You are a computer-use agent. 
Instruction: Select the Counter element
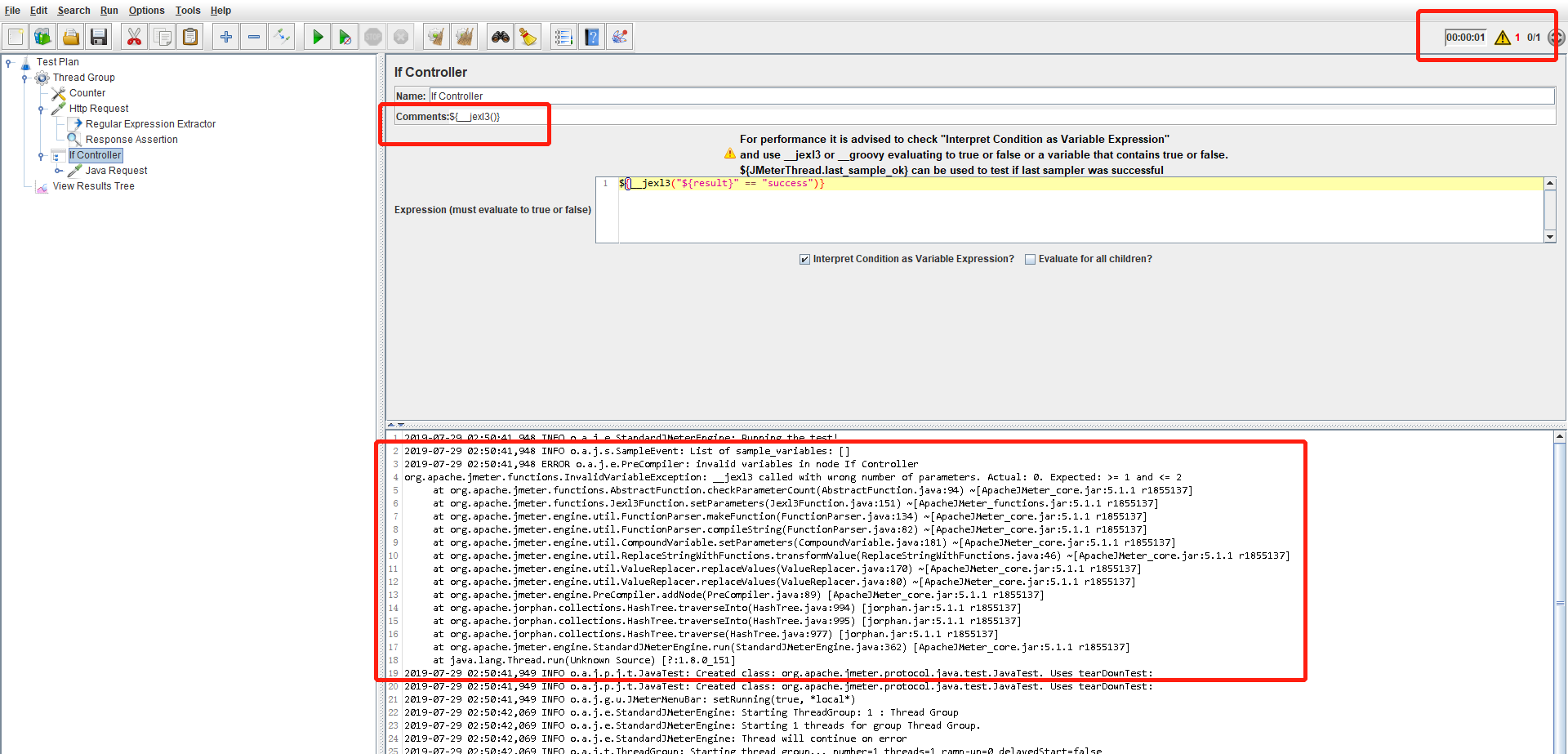click(x=87, y=93)
